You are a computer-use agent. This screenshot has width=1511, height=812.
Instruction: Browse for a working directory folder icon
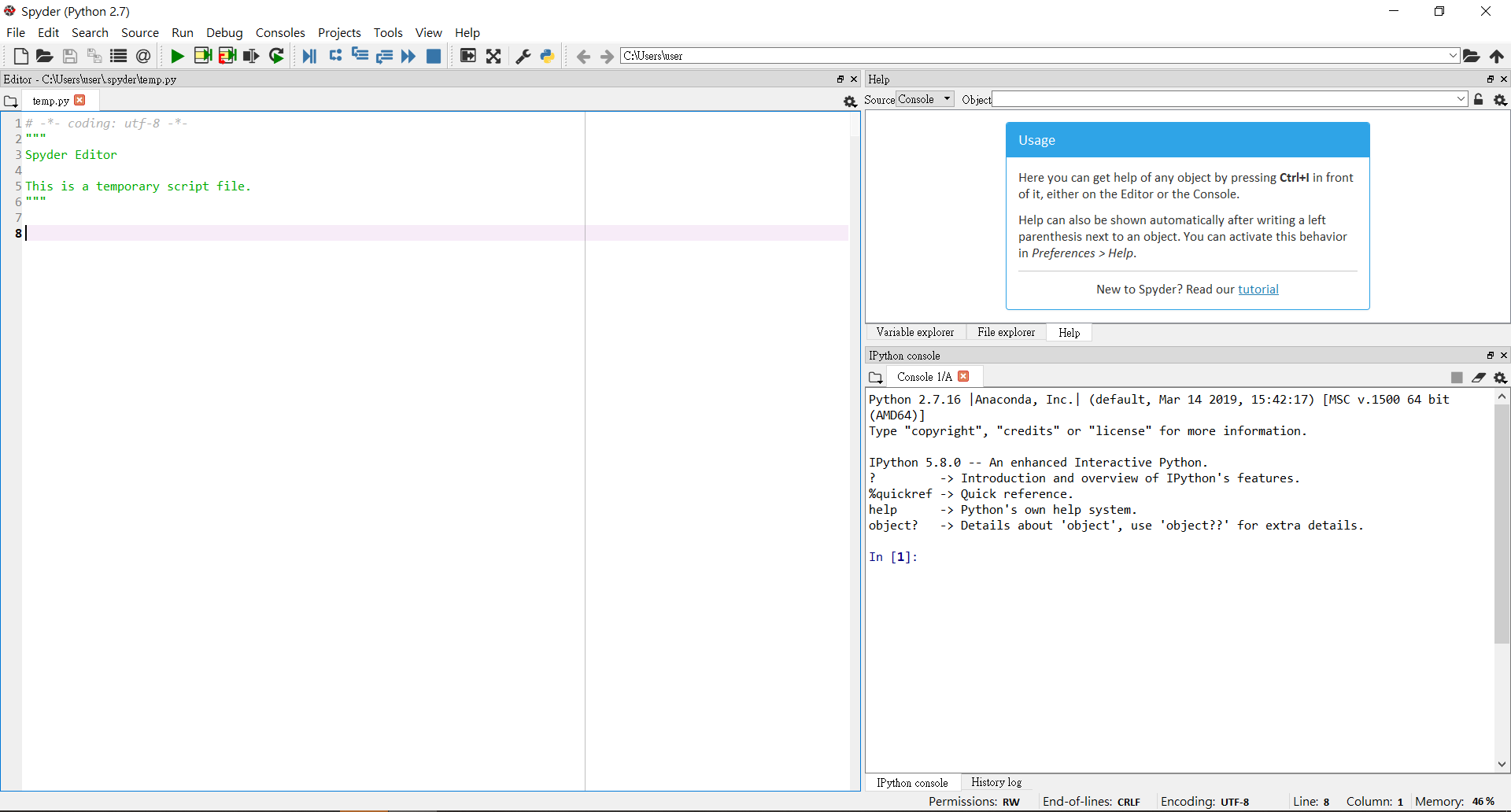tap(1472, 56)
